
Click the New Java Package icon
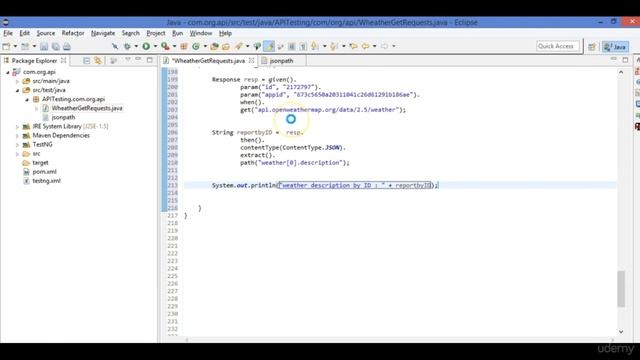[184, 47]
